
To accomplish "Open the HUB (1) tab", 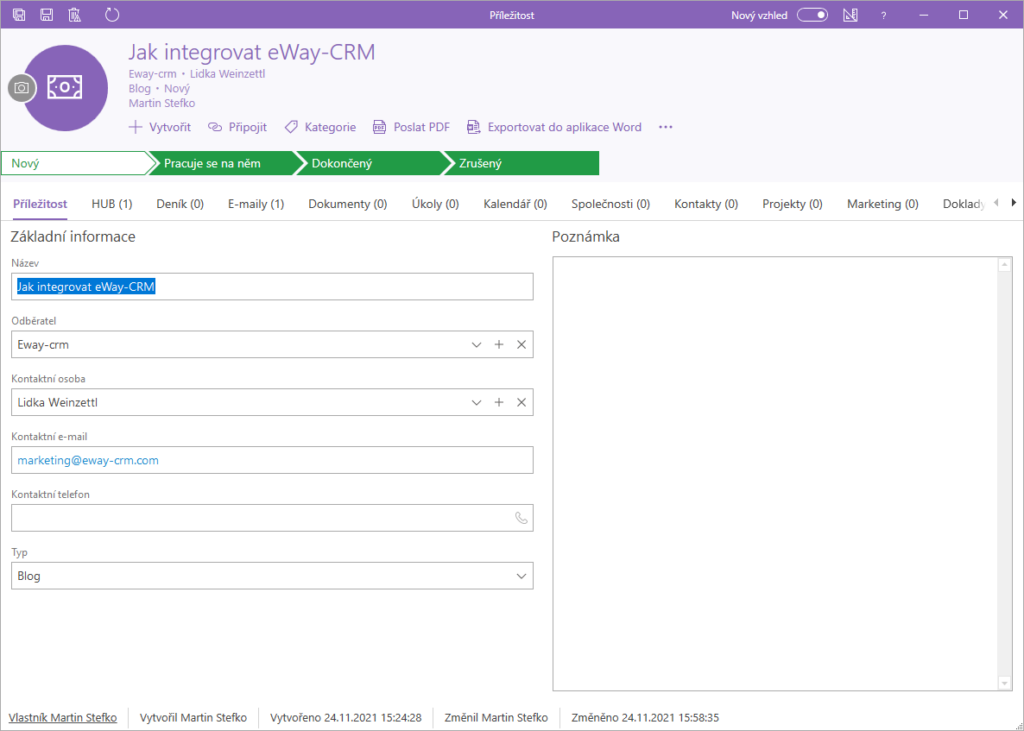I will pos(112,204).
